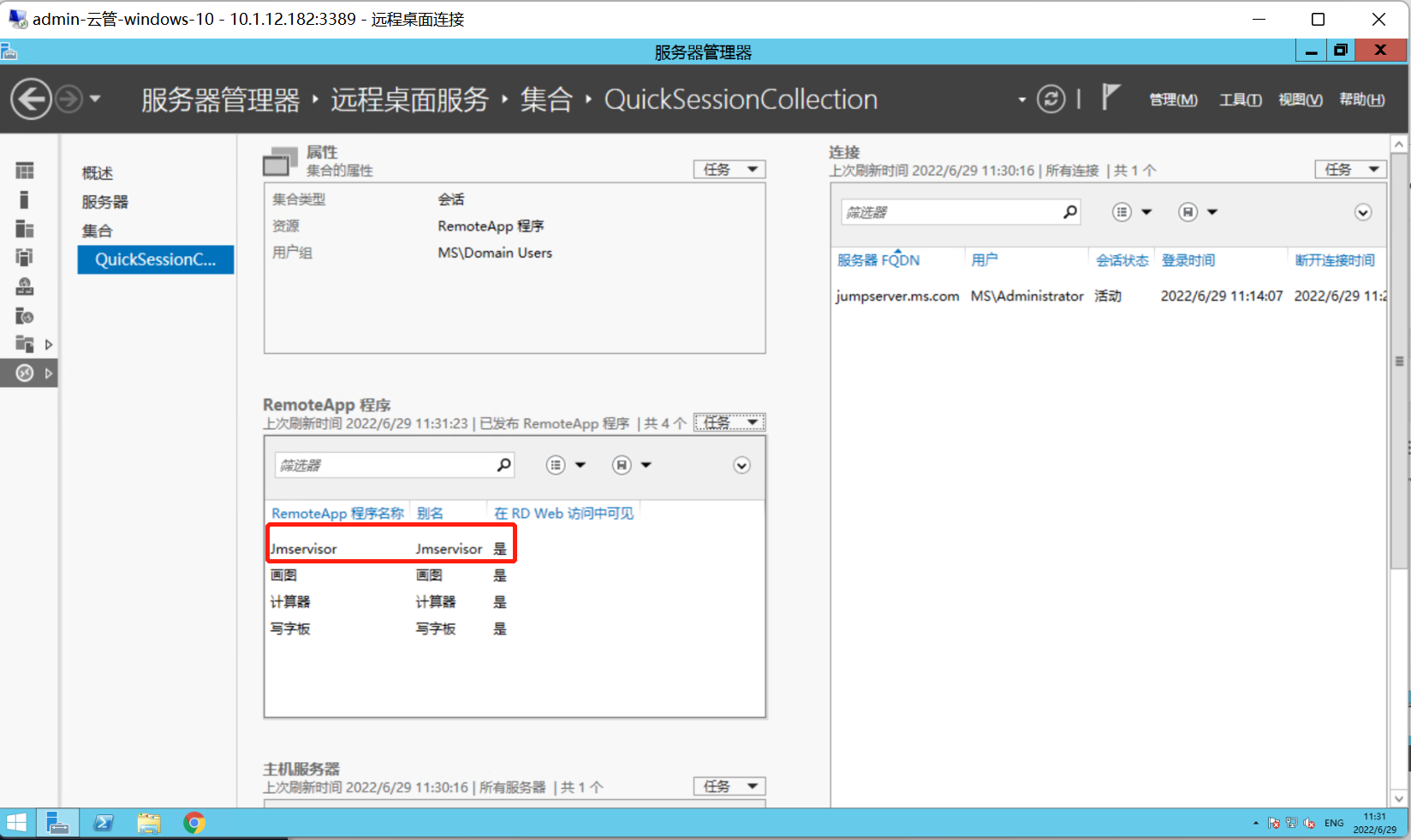Select the Local Server sidebar icon

(x=24, y=200)
